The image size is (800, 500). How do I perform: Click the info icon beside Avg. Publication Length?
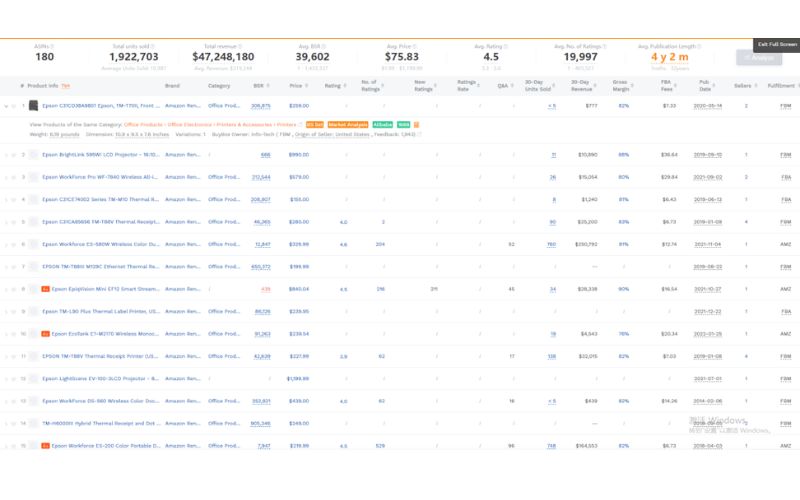coord(699,46)
